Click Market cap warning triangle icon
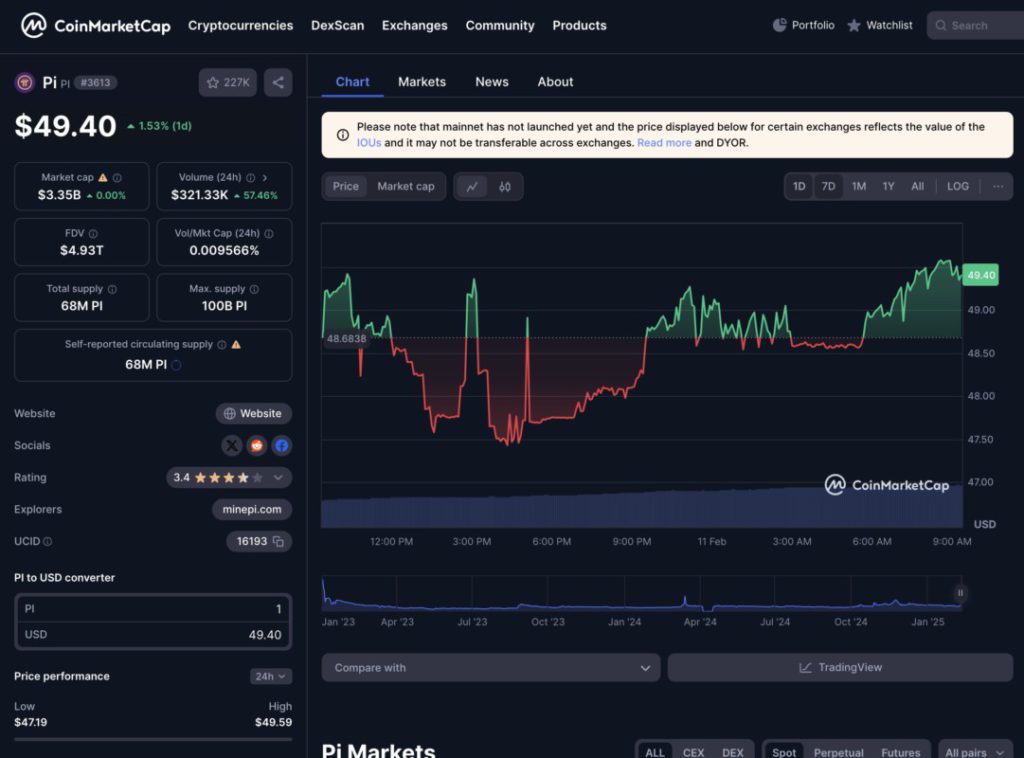1024x758 pixels. tap(103, 178)
